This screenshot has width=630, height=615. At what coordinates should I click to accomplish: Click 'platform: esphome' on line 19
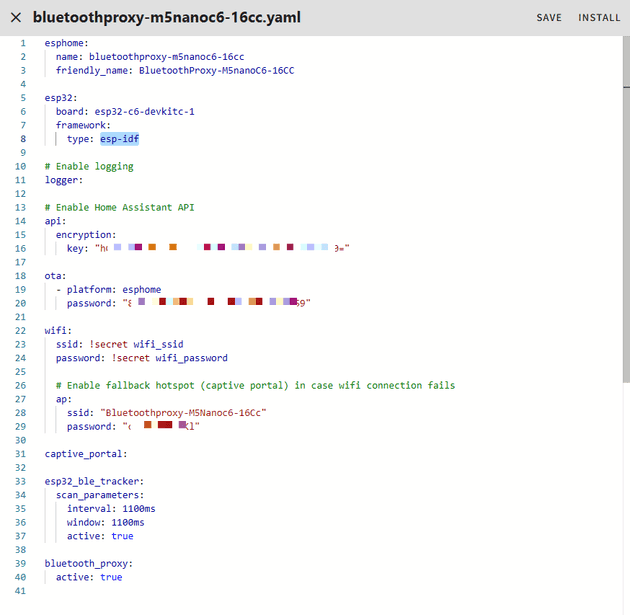[x=114, y=289]
